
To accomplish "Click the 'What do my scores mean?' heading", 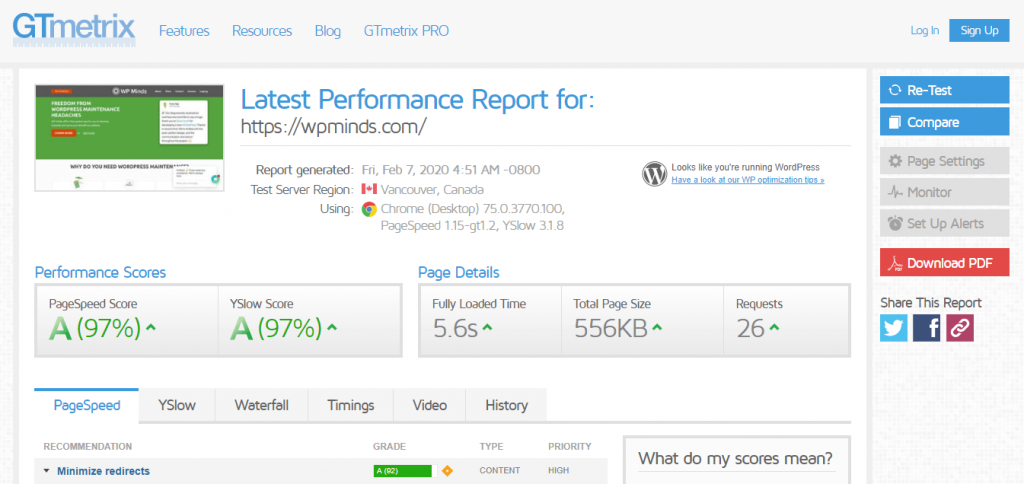I will pos(735,458).
